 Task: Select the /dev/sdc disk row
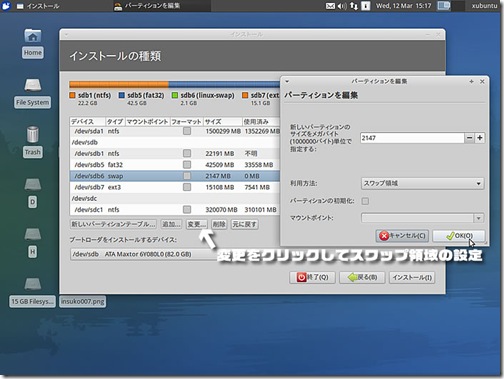pos(175,198)
